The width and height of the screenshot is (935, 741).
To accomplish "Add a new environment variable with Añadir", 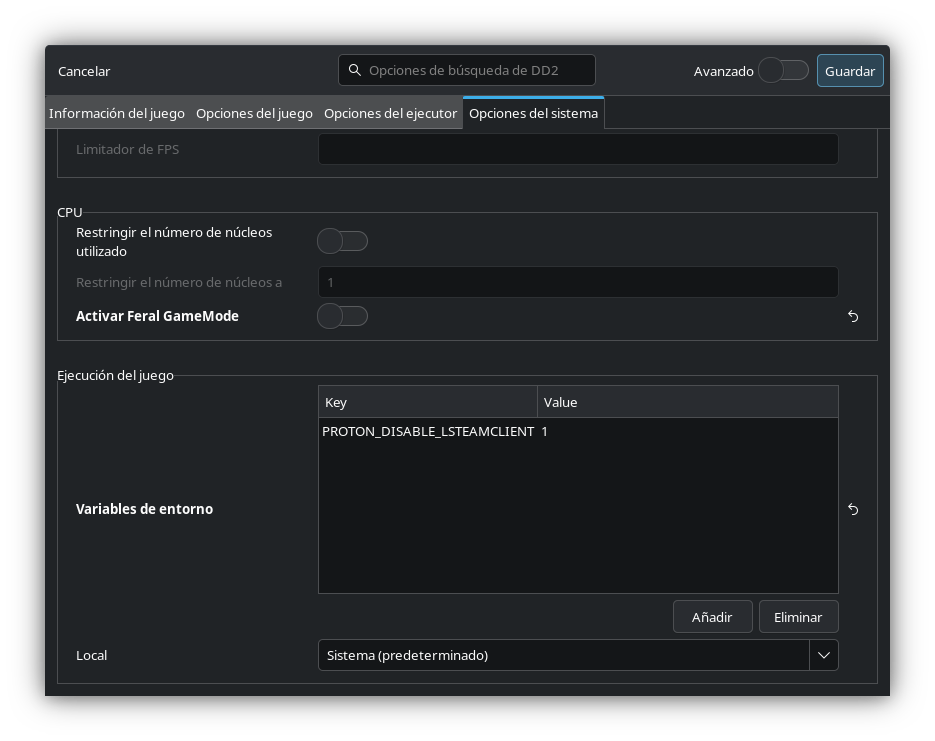I will pos(712,617).
